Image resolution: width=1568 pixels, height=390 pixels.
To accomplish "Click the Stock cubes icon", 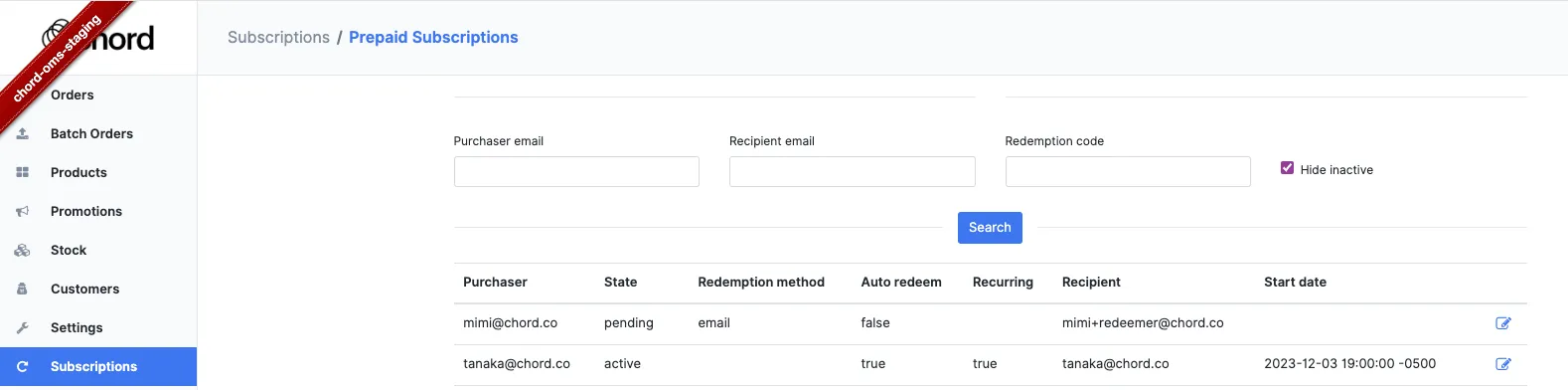I will point(22,250).
